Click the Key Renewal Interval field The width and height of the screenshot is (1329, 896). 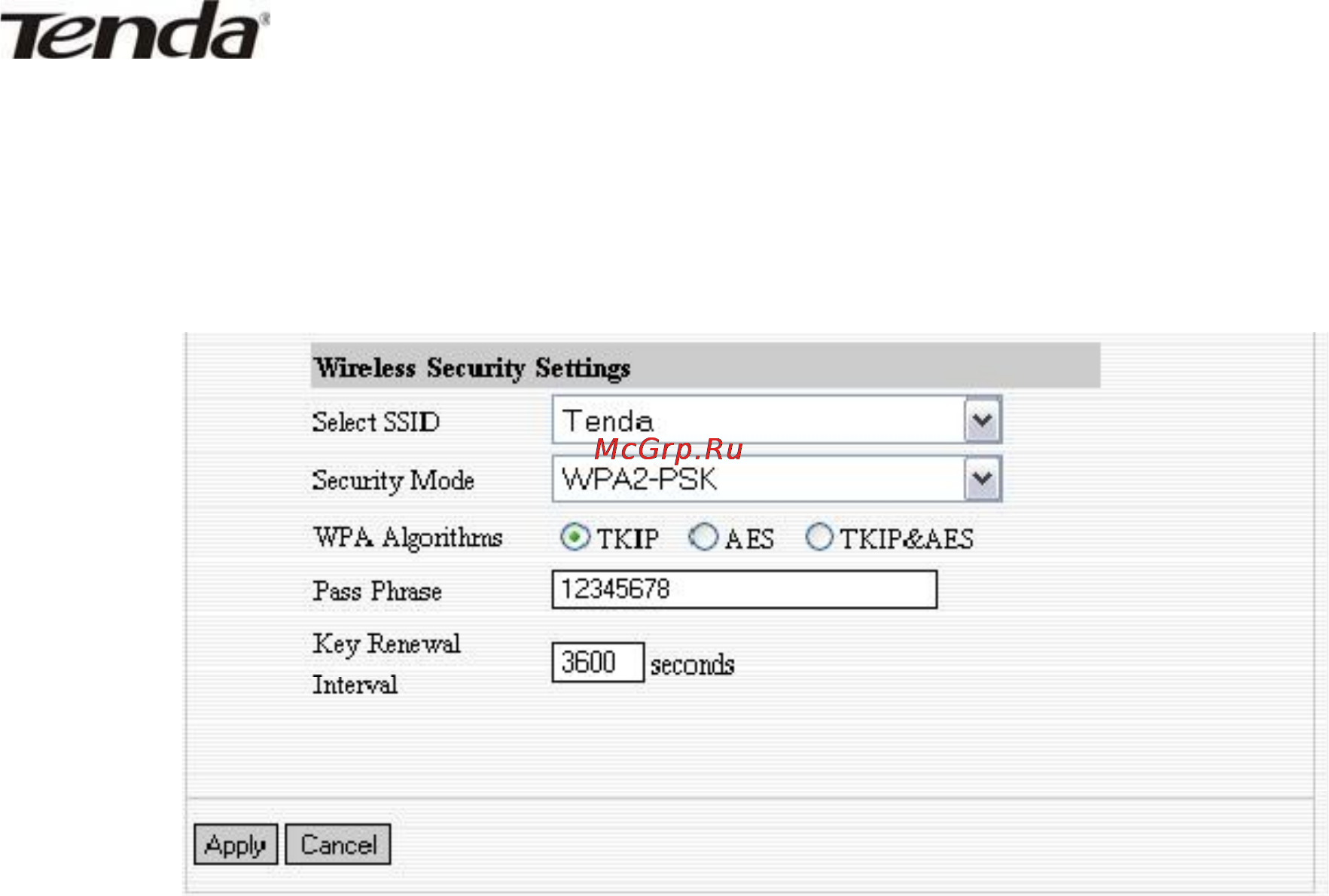[598, 663]
